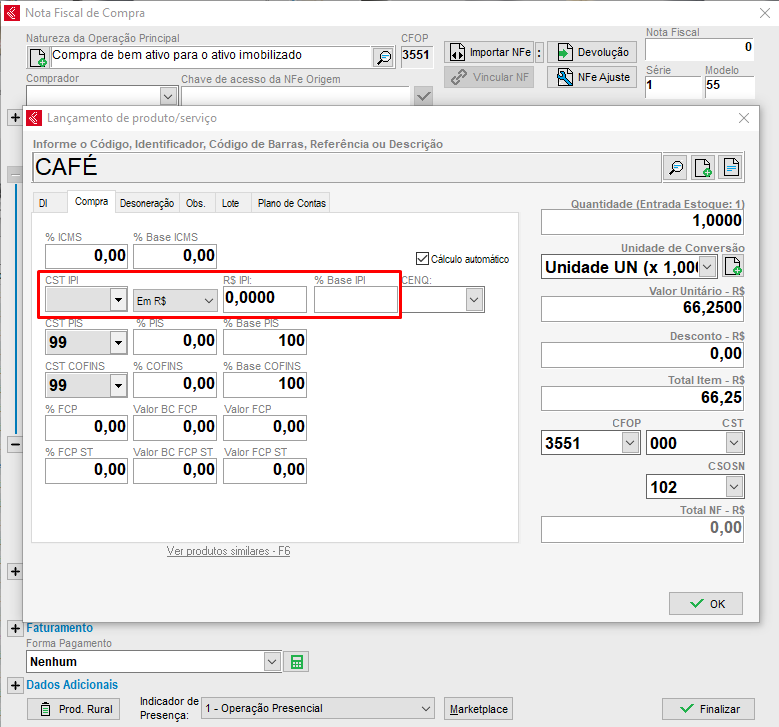The width and height of the screenshot is (779, 727).
Task: Click the NFe Ajuste button
Action: [x=592, y=77]
